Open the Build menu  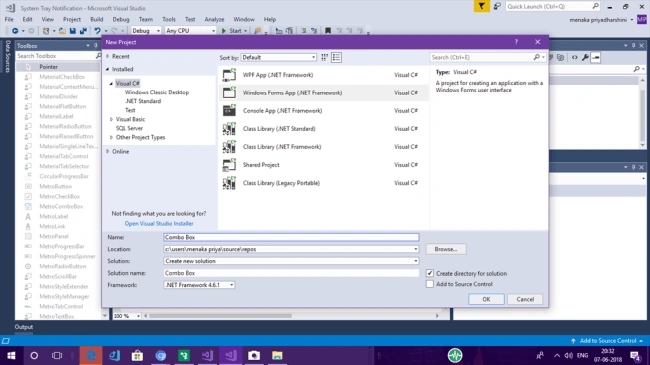click(x=97, y=19)
